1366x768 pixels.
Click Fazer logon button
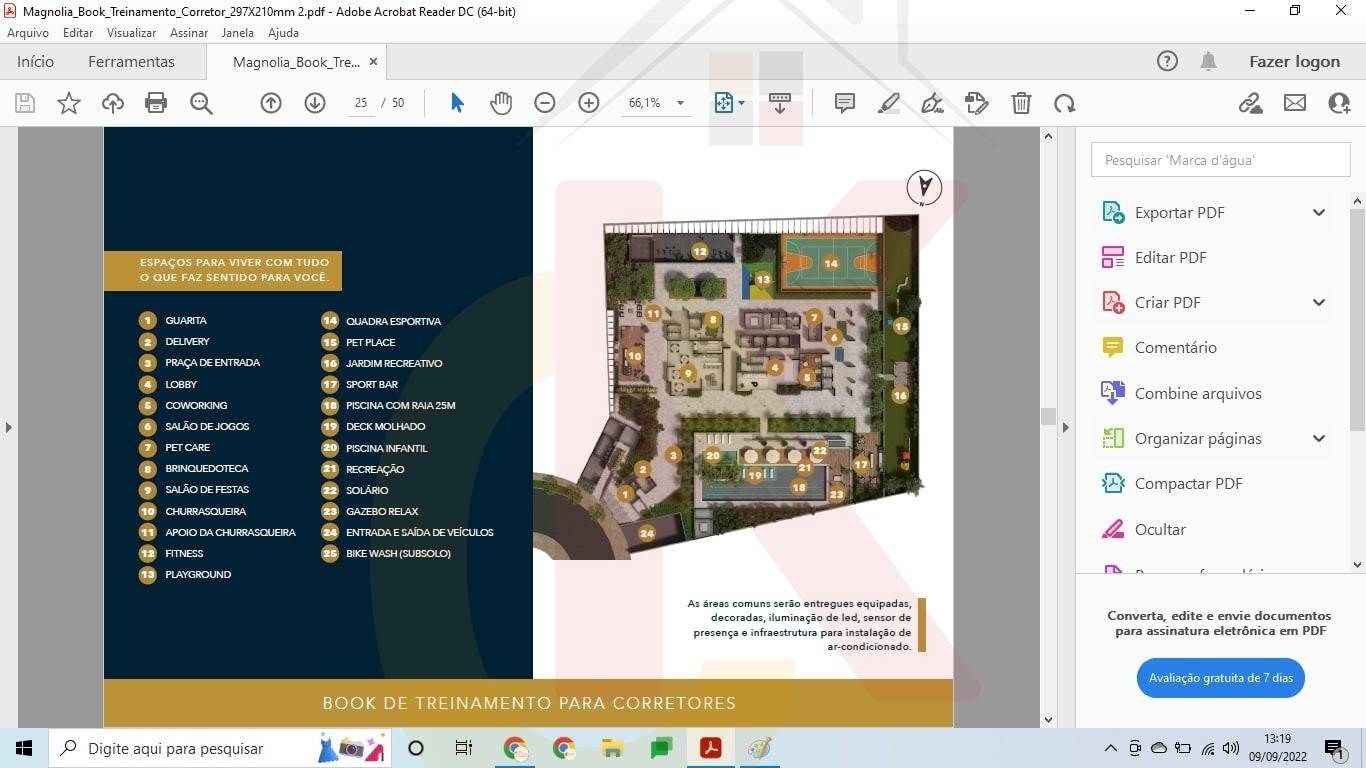pos(1294,61)
